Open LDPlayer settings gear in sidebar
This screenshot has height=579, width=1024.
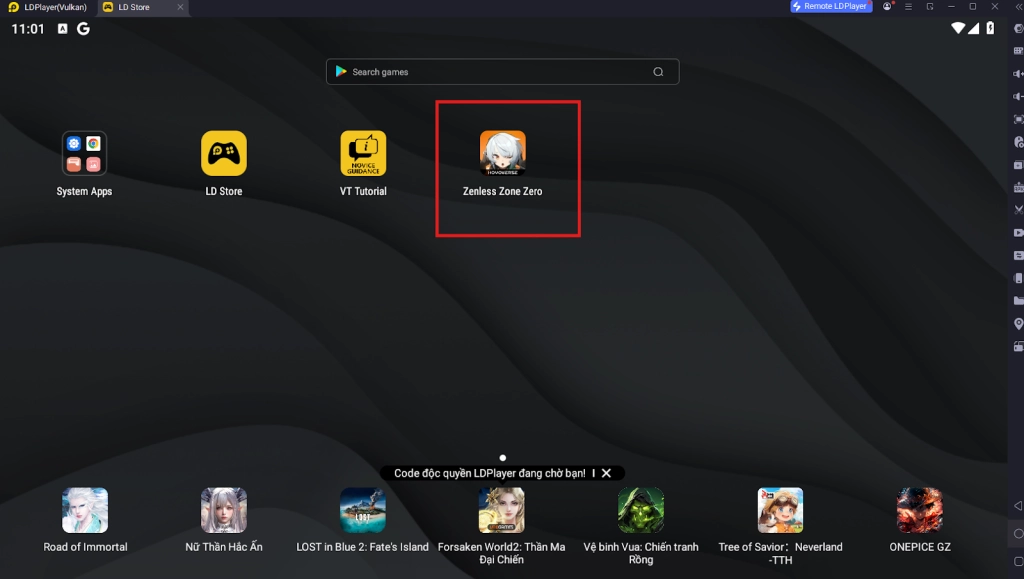pos(1018,29)
